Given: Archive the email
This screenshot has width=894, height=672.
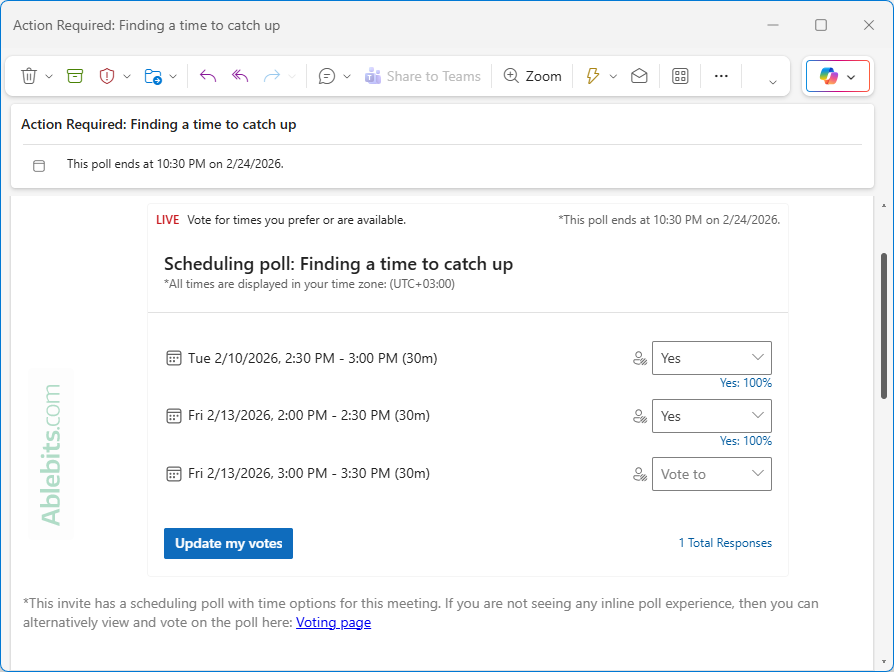Looking at the screenshot, I should click(x=74, y=76).
